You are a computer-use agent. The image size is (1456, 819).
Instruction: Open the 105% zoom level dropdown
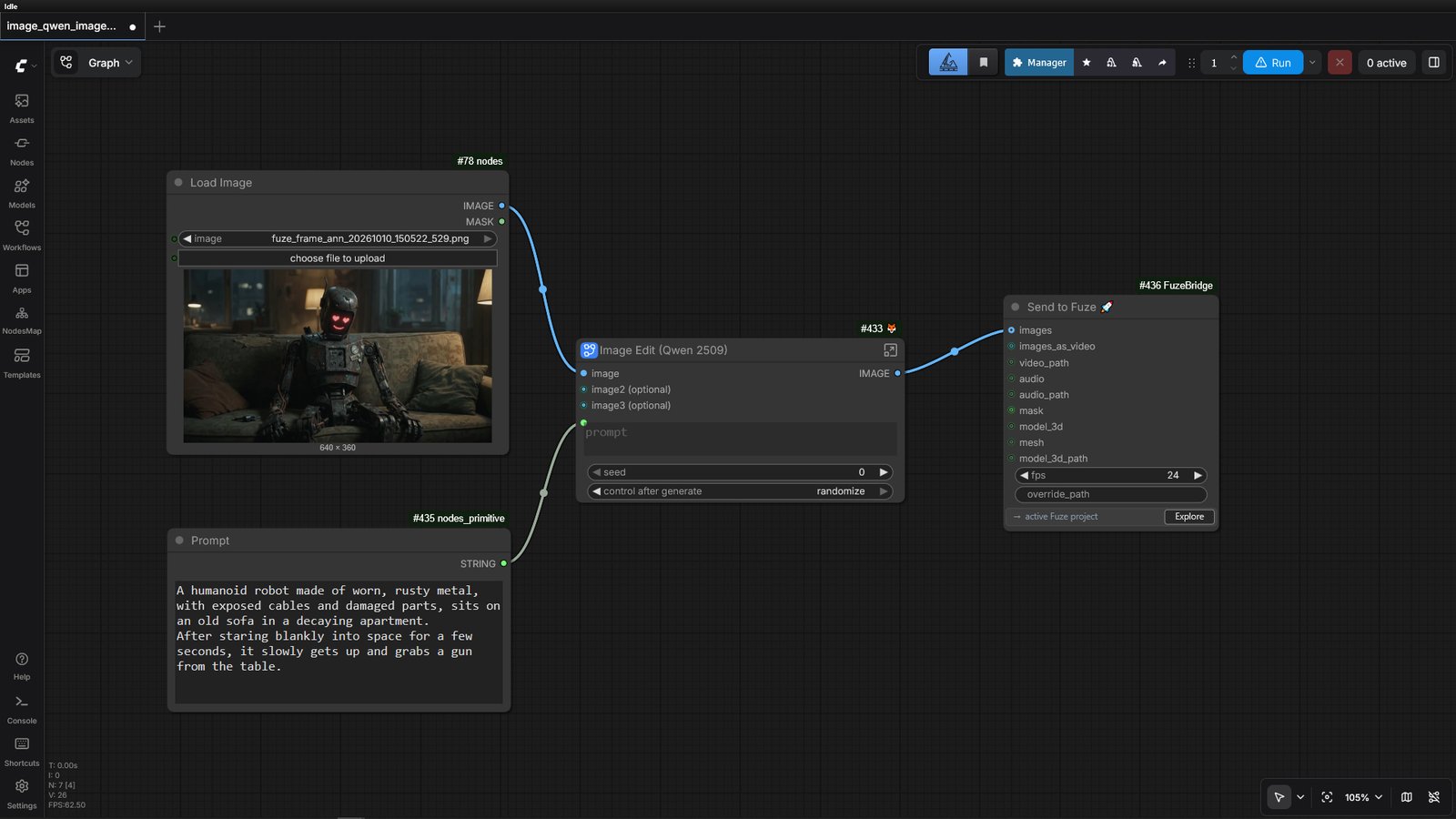coord(1363,797)
